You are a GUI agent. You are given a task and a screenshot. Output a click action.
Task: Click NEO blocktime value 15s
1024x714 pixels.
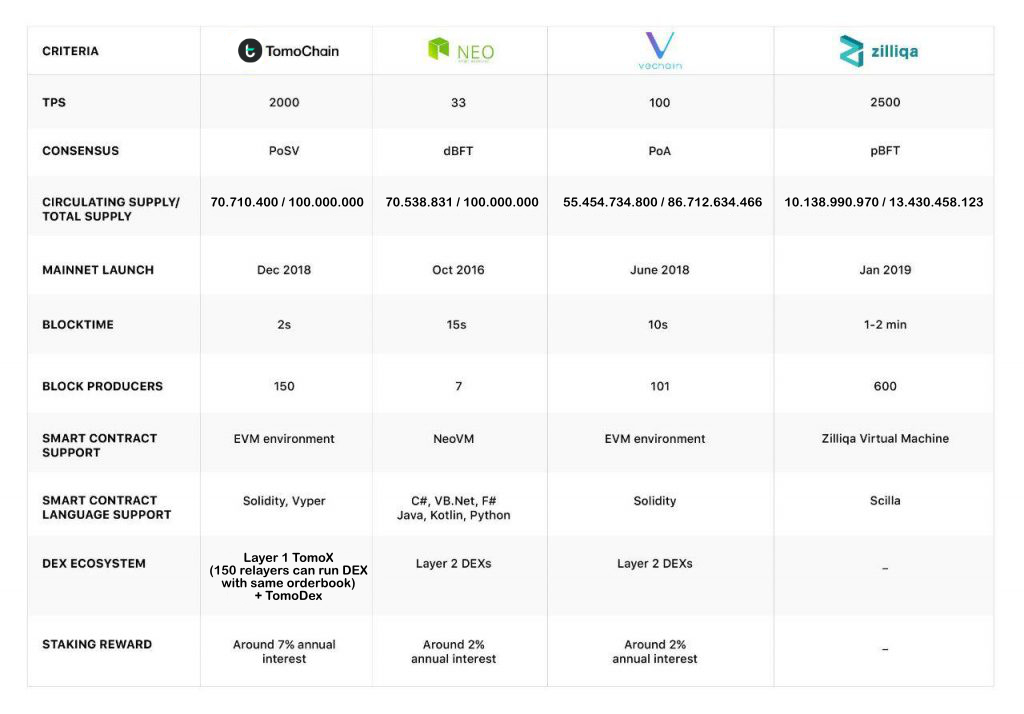(456, 325)
